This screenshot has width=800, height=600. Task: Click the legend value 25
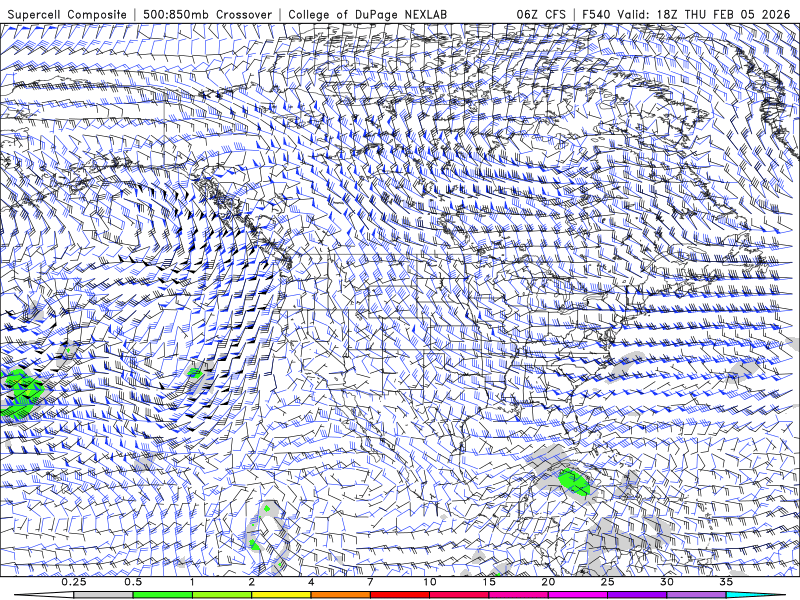[607, 582]
